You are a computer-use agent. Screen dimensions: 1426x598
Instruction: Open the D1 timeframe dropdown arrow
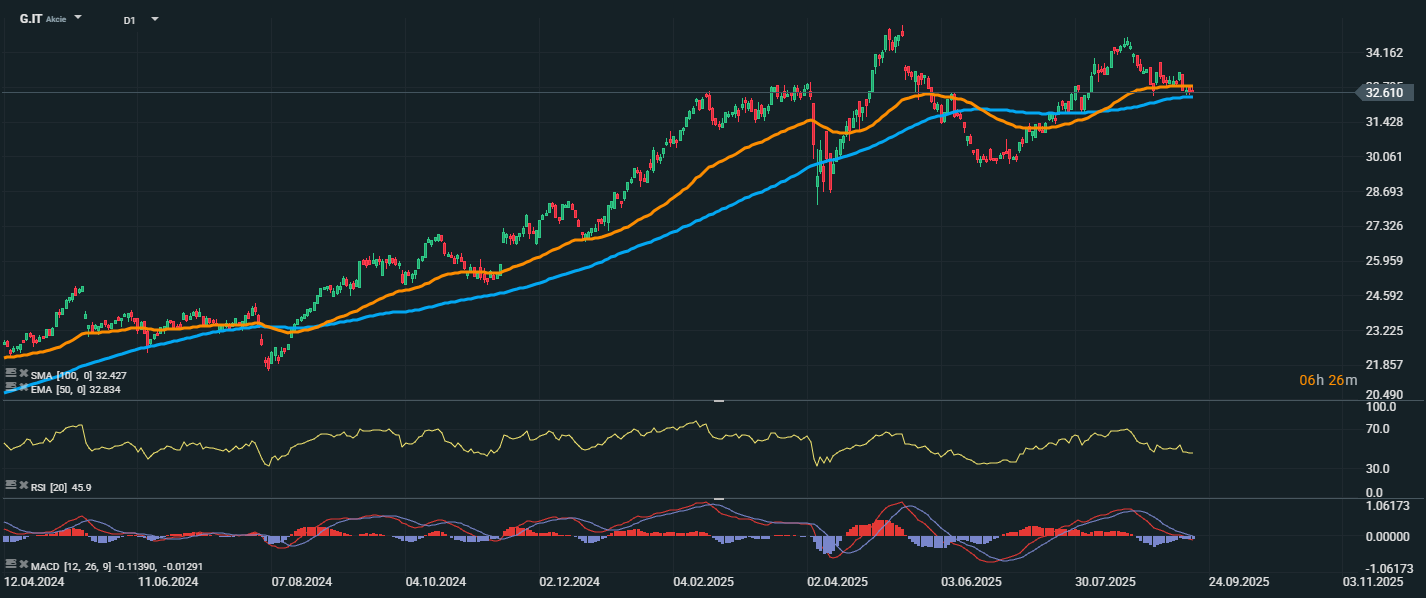[x=154, y=19]
